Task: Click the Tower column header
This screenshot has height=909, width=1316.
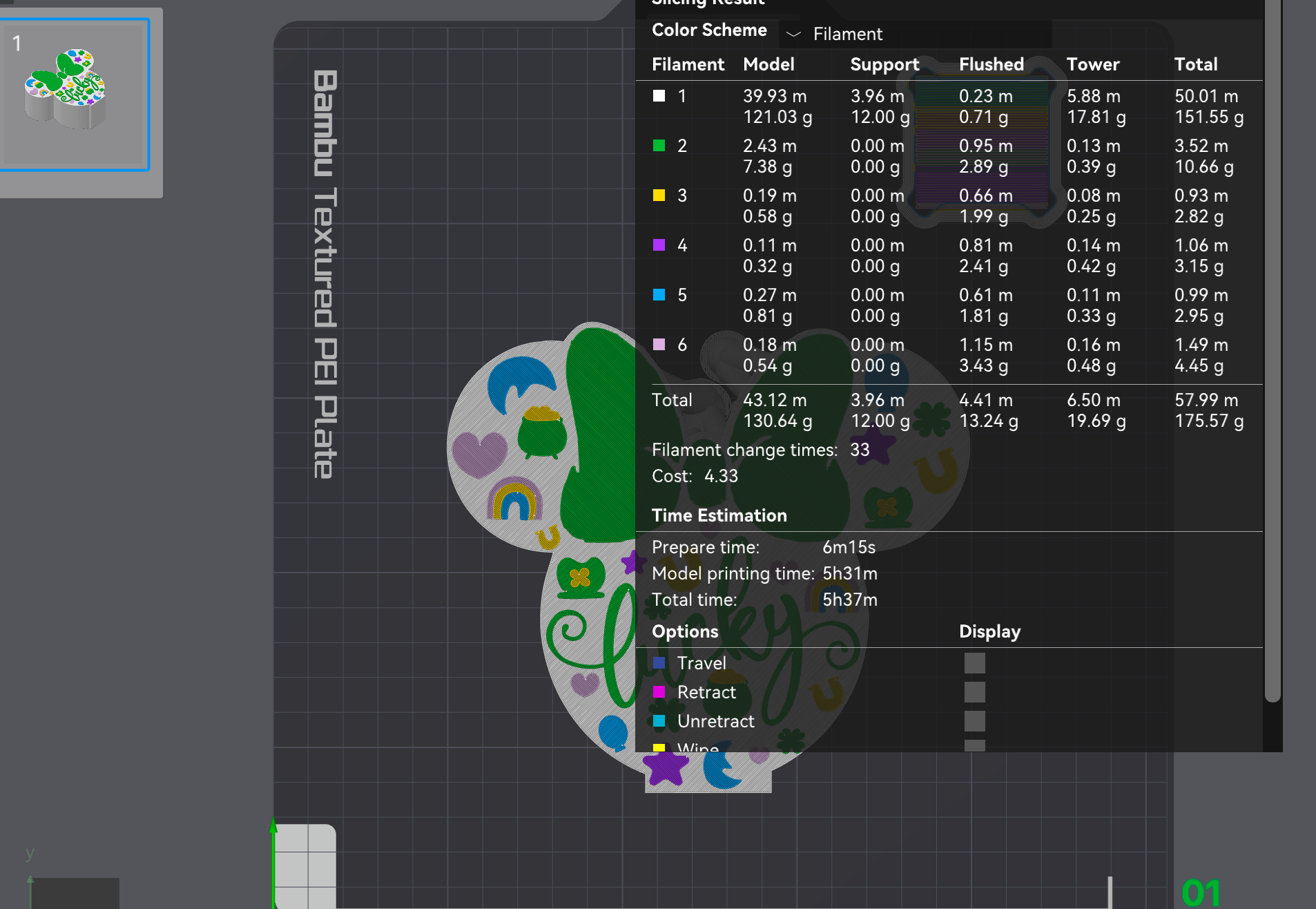Action: (1092, 64)
